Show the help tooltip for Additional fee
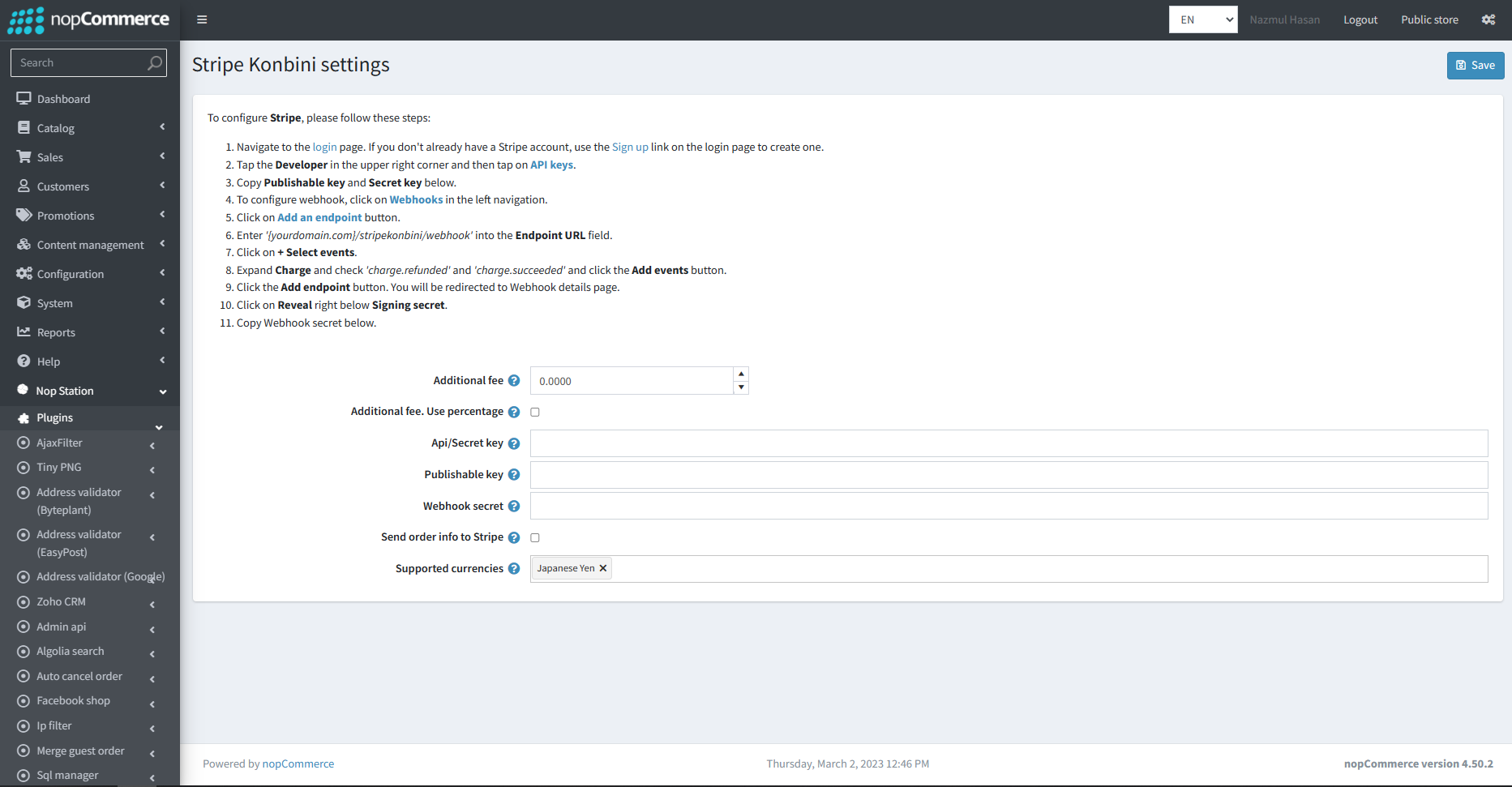Viewport: 1512px width, 787px height. tap(514, 381)
